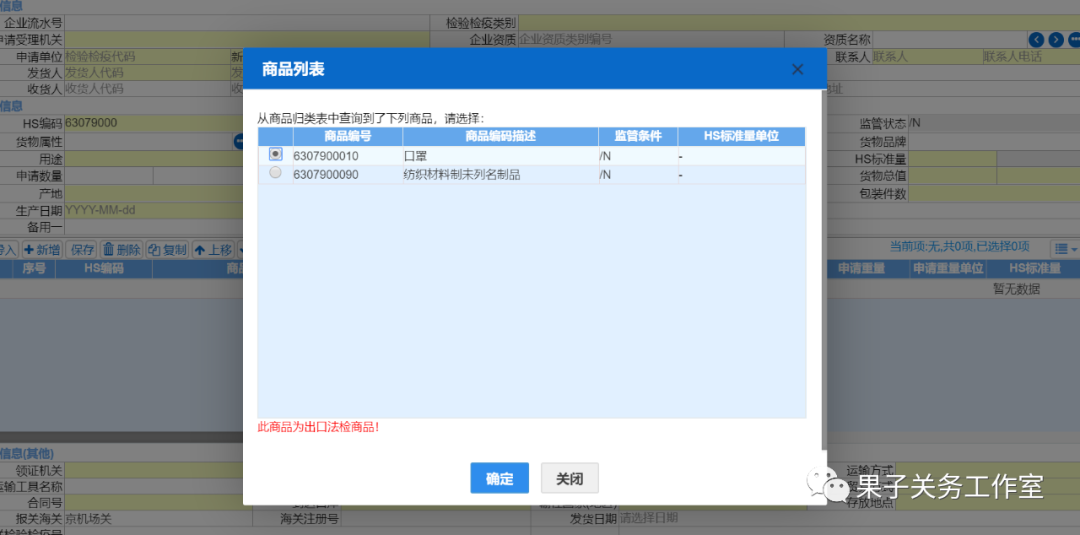Open the list view dropdown icon at right
Image resolution: width=1080 pixels, height=535 pixels.
(x=1065, y=248)
